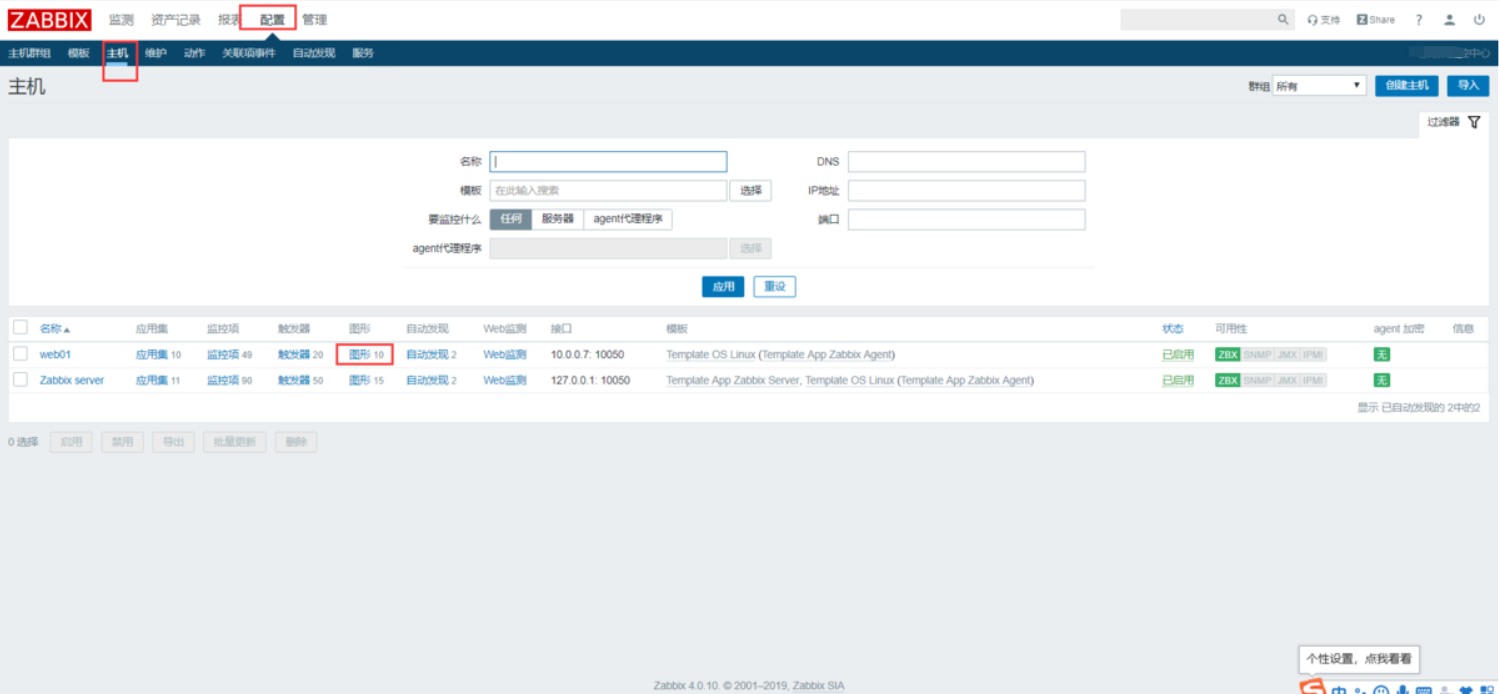Click Zabbix server IPMI badge
The height and width of the screenshot is (694, 1499).
(1313, 380)
